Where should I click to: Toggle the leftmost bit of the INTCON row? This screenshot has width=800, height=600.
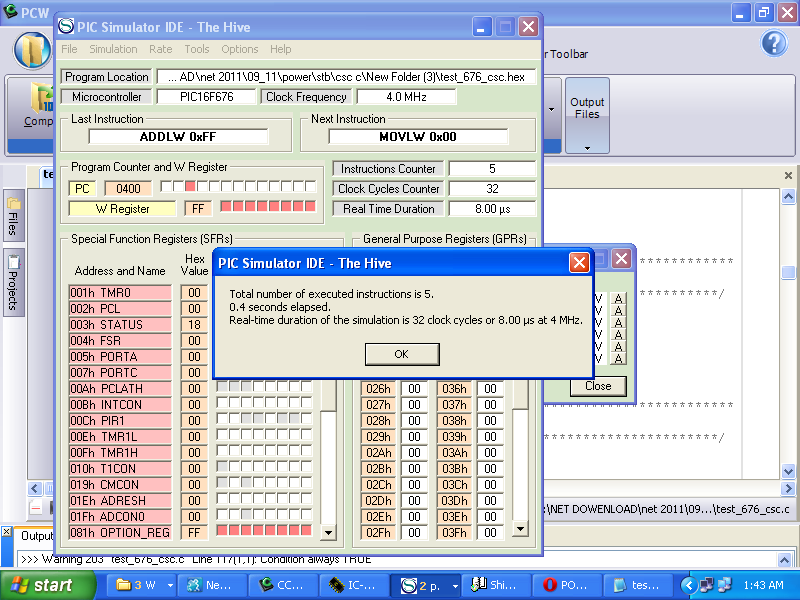coord(222,403)
